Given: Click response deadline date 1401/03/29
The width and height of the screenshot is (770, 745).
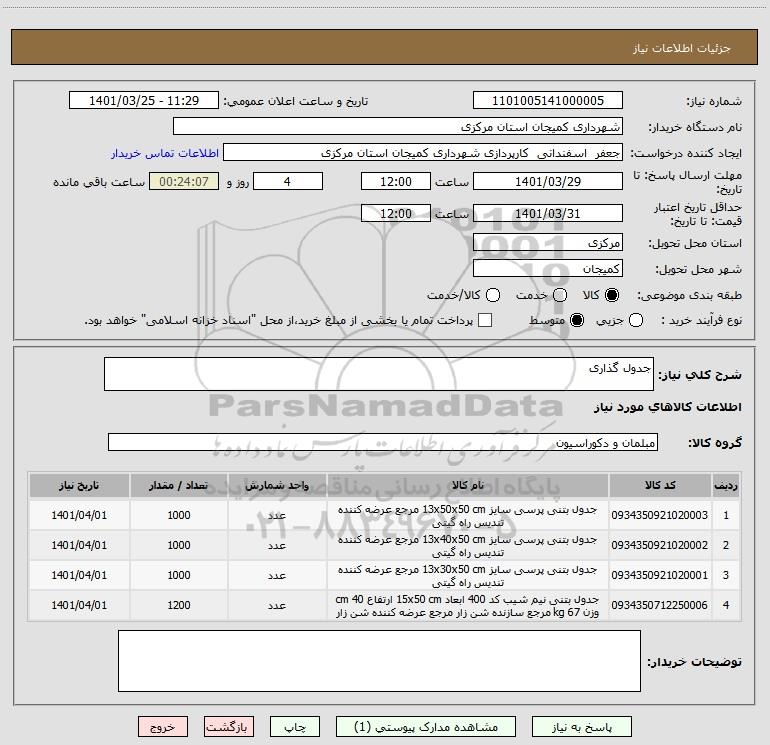Looking at the screenshot, I should 548,182.
